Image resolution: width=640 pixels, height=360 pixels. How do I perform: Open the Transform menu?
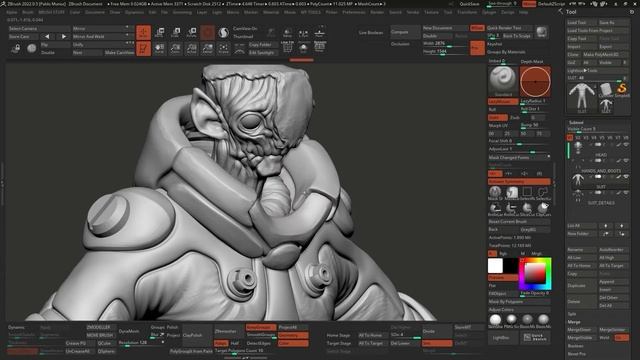(x=467, y=12)
